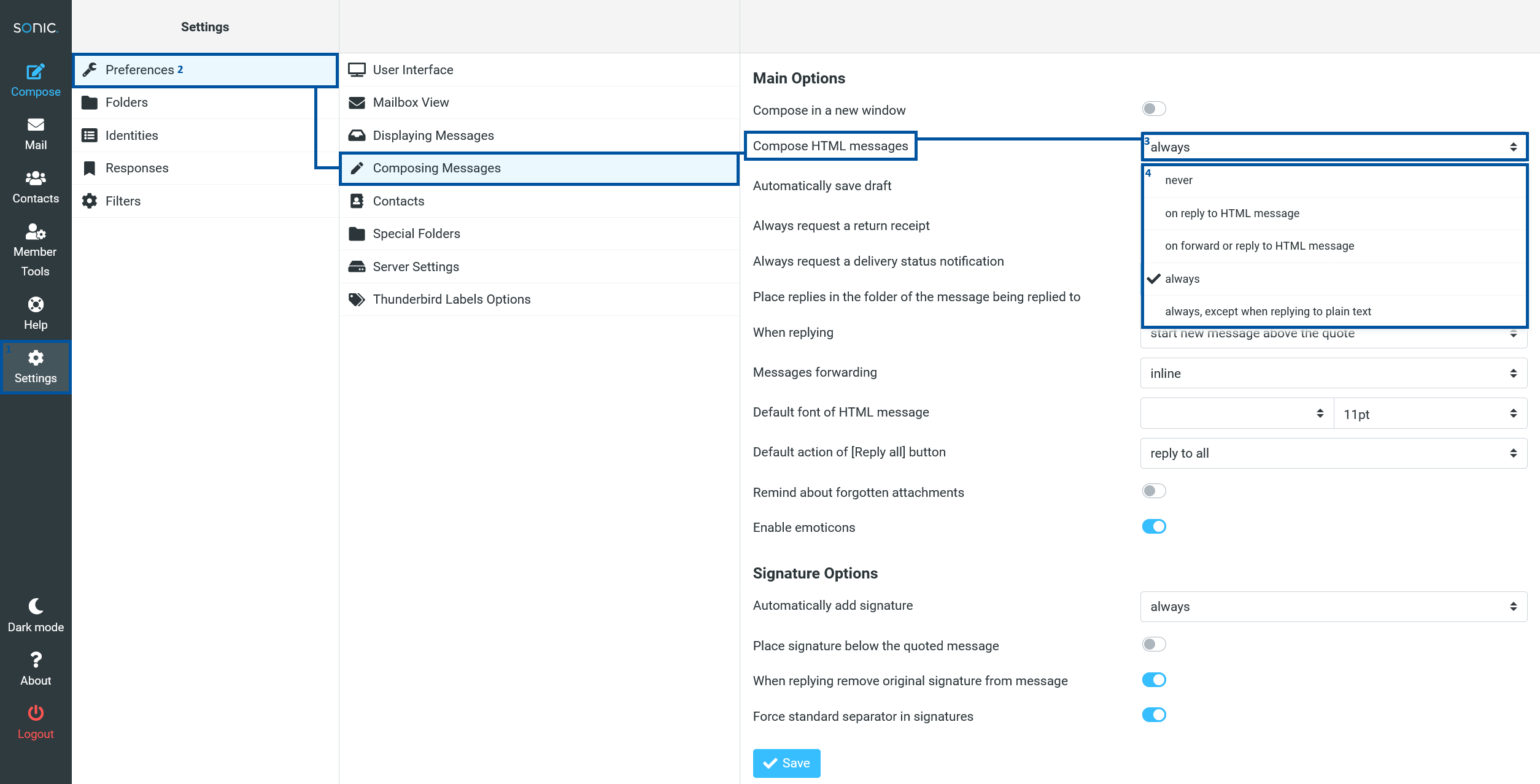Select 'always, except when replying to plain text'

point(1334,312)
